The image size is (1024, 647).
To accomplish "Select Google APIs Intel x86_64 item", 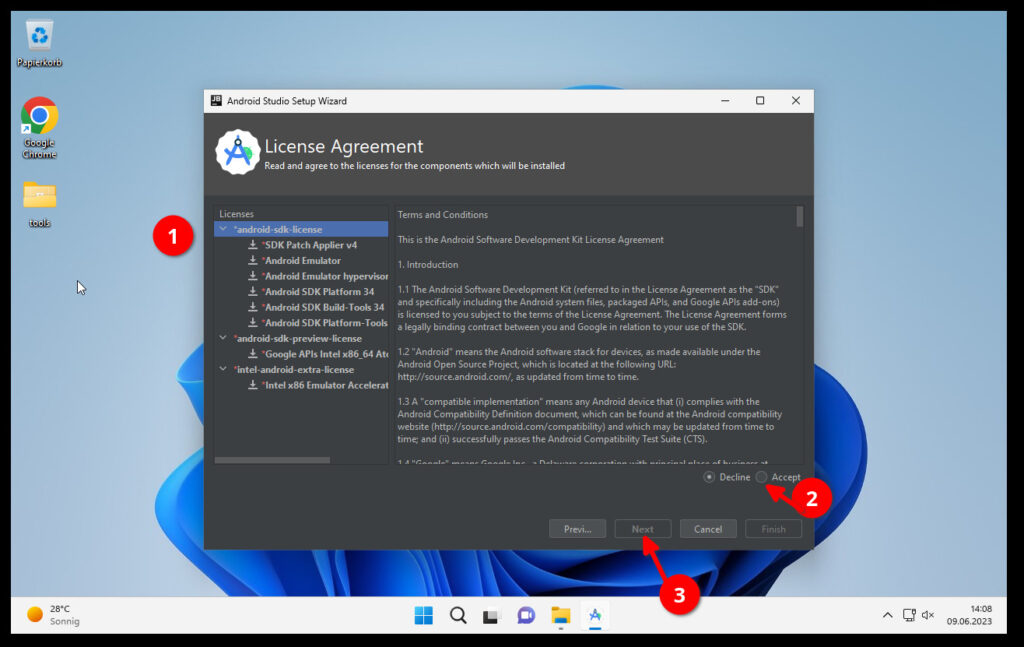I will point(325,354).
